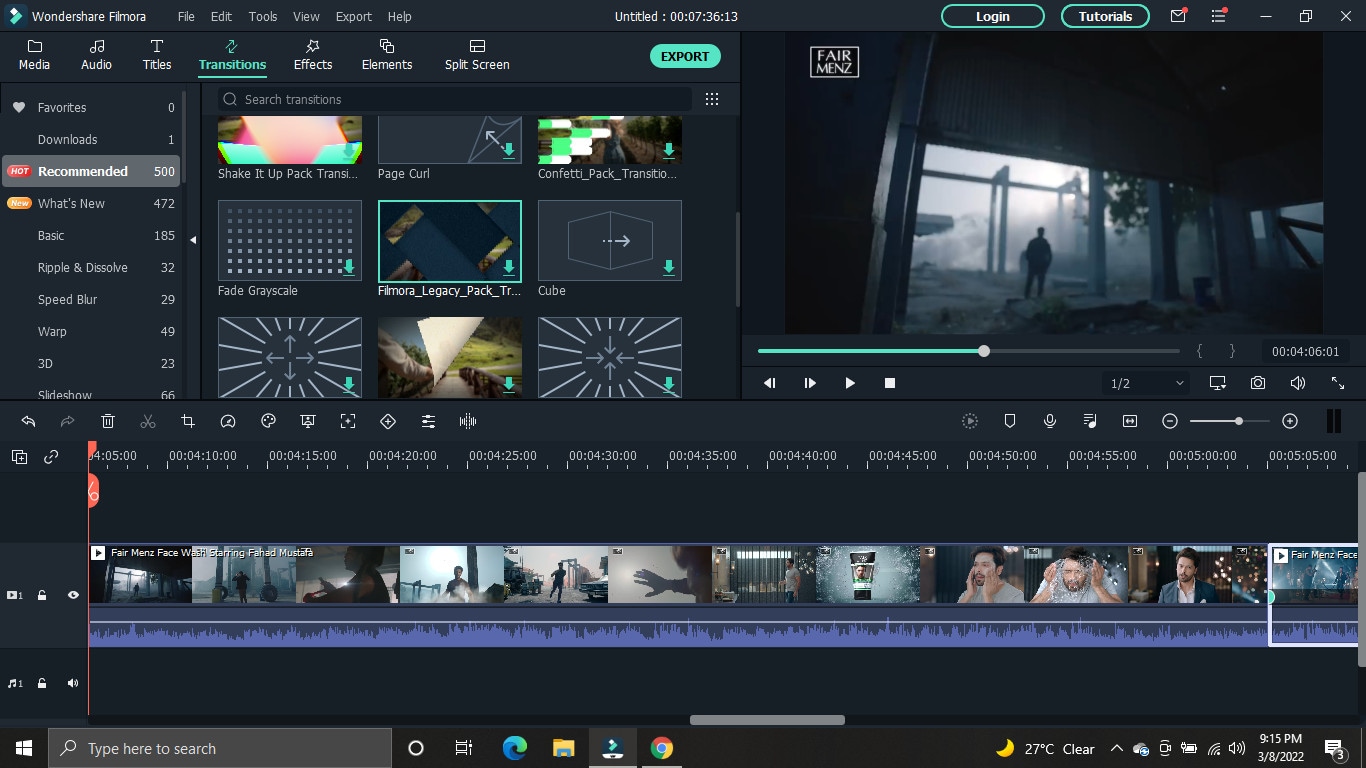Lock the video track
Screen dimensions: 1366x768
42,595
